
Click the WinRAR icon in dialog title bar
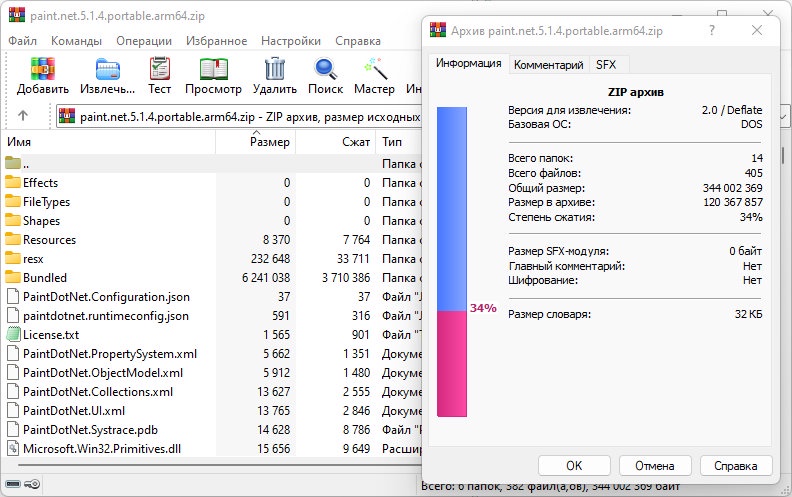[x=438, y=30]
